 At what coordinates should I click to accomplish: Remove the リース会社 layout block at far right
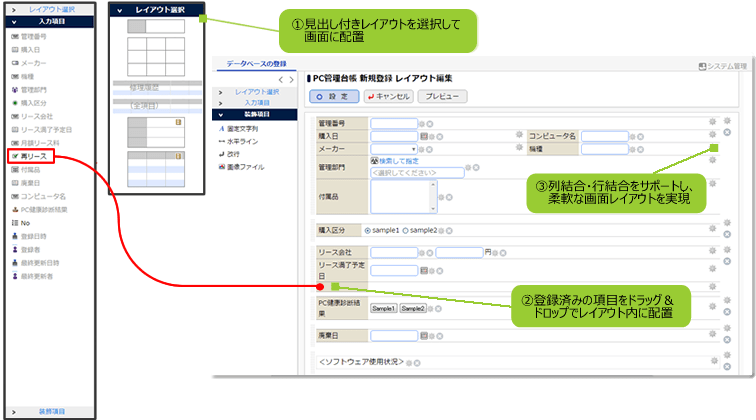tap(727, 261)
